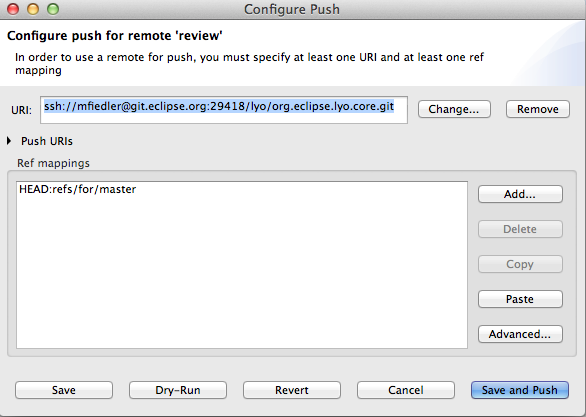Select HEAD:refs/for/master ref mapping
The width and height of the screenshot is (586, 417).
point(77,189)
